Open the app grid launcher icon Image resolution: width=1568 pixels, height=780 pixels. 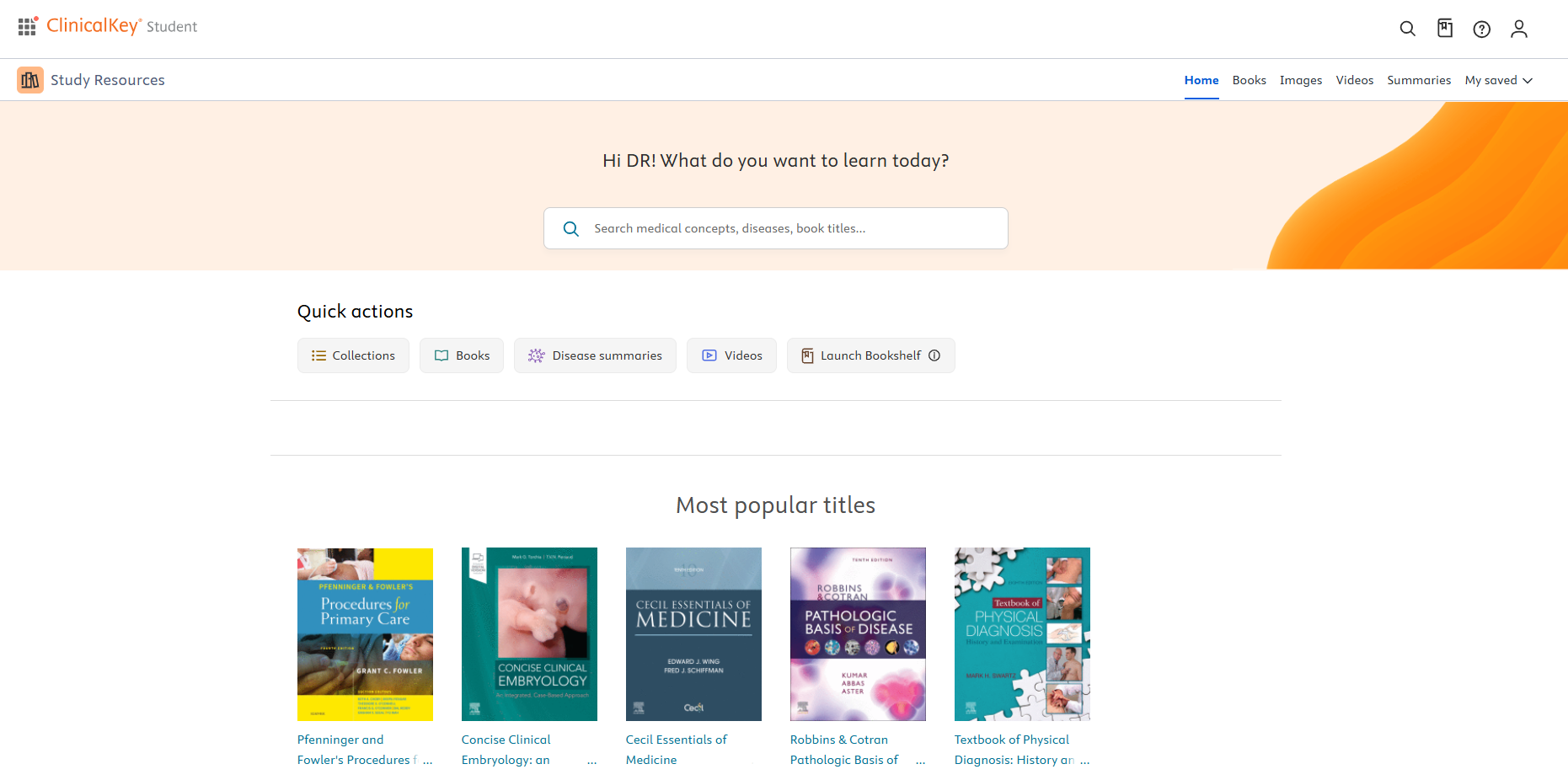27,27
